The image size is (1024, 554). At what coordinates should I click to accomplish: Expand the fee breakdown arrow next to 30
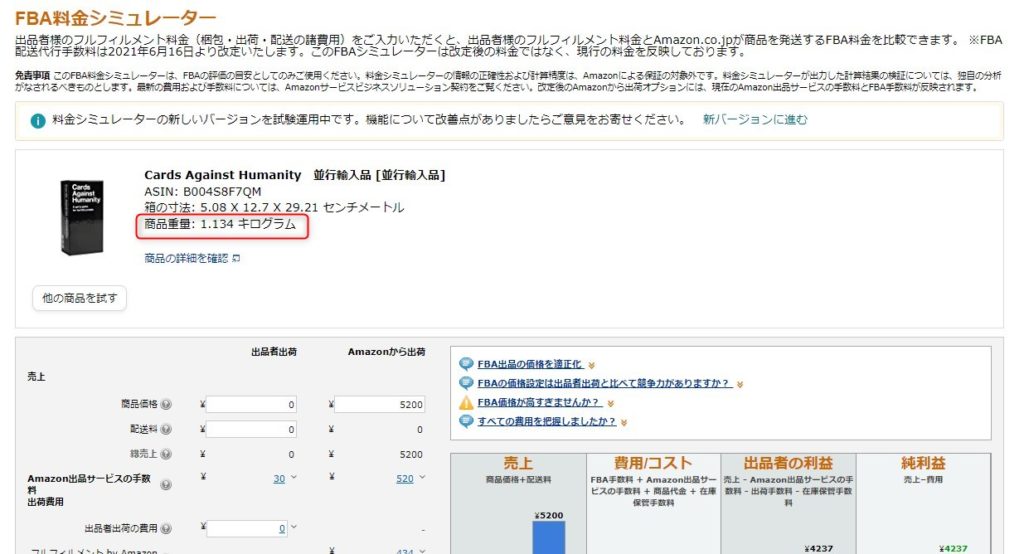pos(294,478)
